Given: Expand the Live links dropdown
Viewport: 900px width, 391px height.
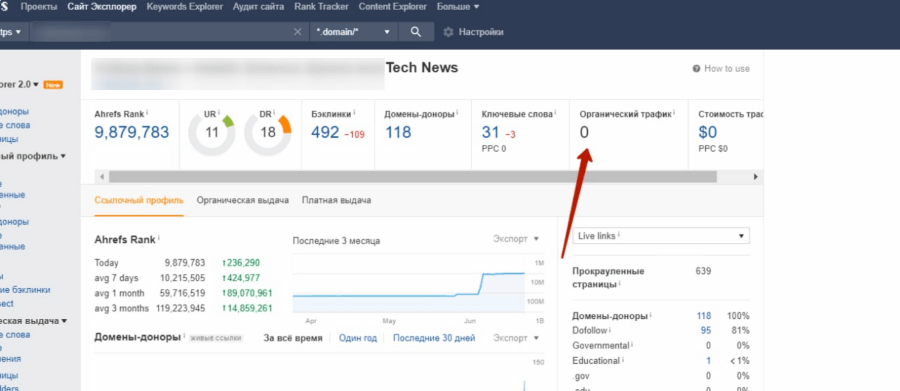Looking at the screenshot, I should tap(661, 236).
